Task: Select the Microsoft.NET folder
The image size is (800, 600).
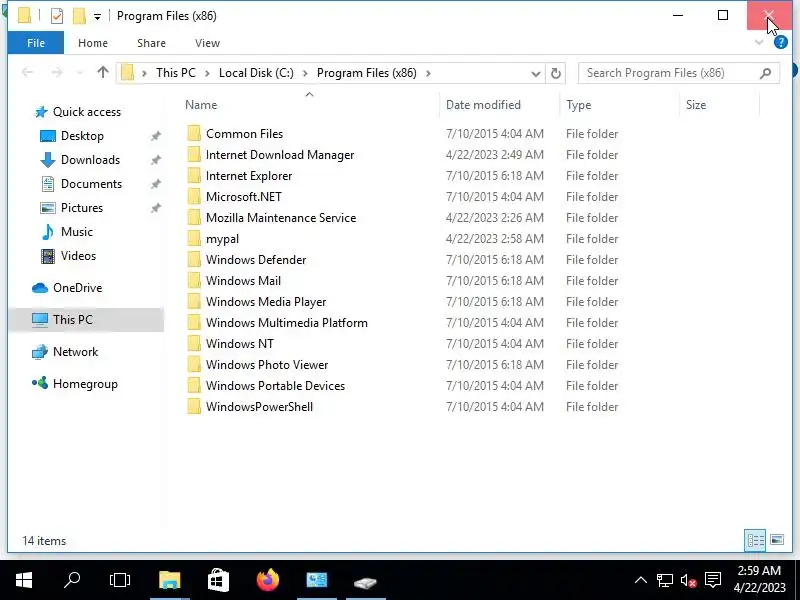Action: [243, 196]
